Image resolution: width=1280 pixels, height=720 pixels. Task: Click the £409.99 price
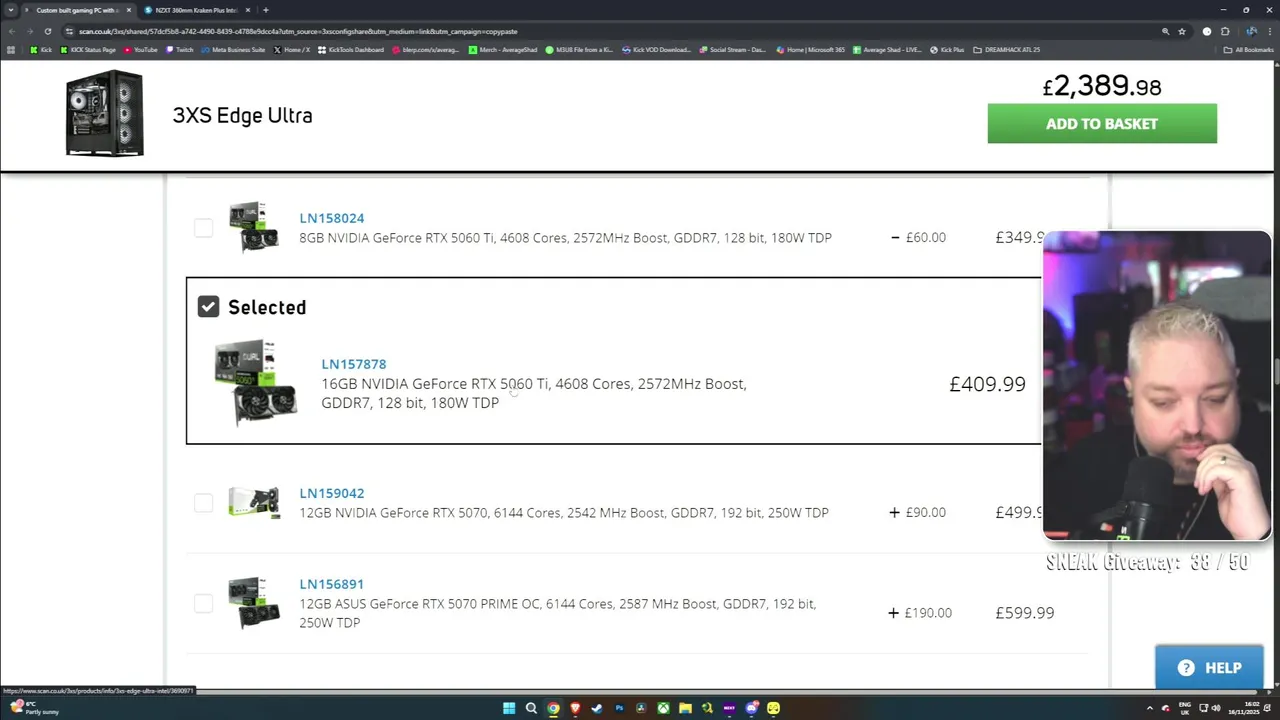click(x=987, y=384)
